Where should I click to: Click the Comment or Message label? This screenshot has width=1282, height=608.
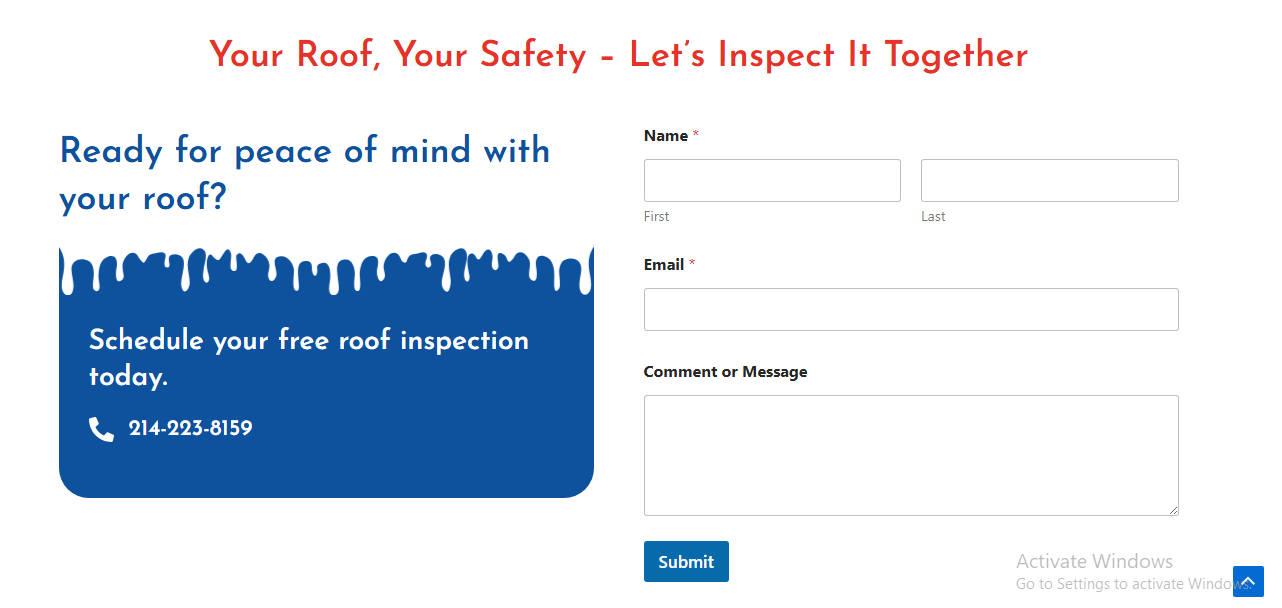tap(725, 372)
